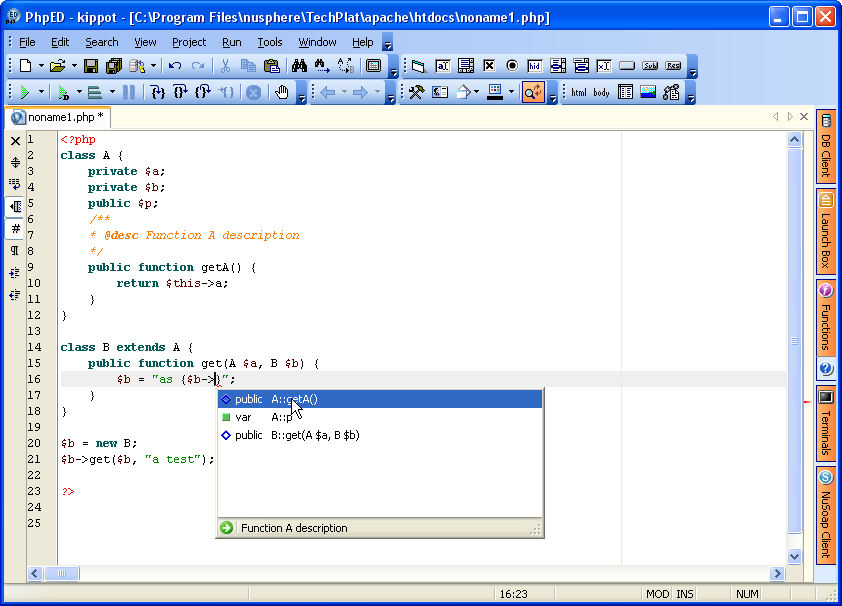The image size is (842, 606).
Task: Open the DB Client side tab
Action: 826,146
